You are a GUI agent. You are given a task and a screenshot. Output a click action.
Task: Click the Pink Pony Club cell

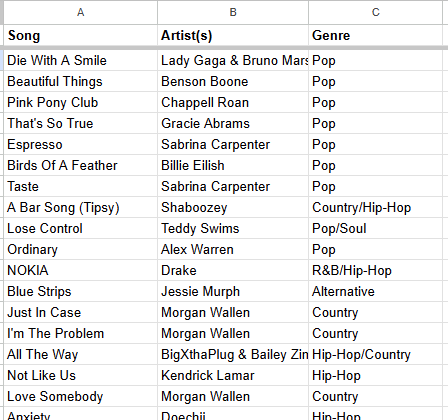coord(80,102)
